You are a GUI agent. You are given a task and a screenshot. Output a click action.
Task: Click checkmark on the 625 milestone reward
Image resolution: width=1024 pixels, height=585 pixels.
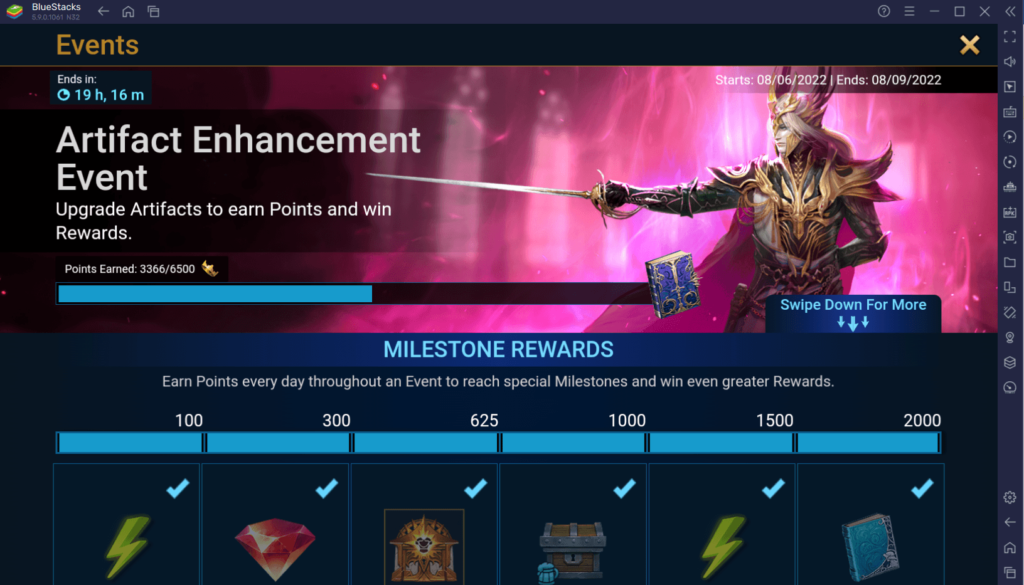click(x=475, y=488)
